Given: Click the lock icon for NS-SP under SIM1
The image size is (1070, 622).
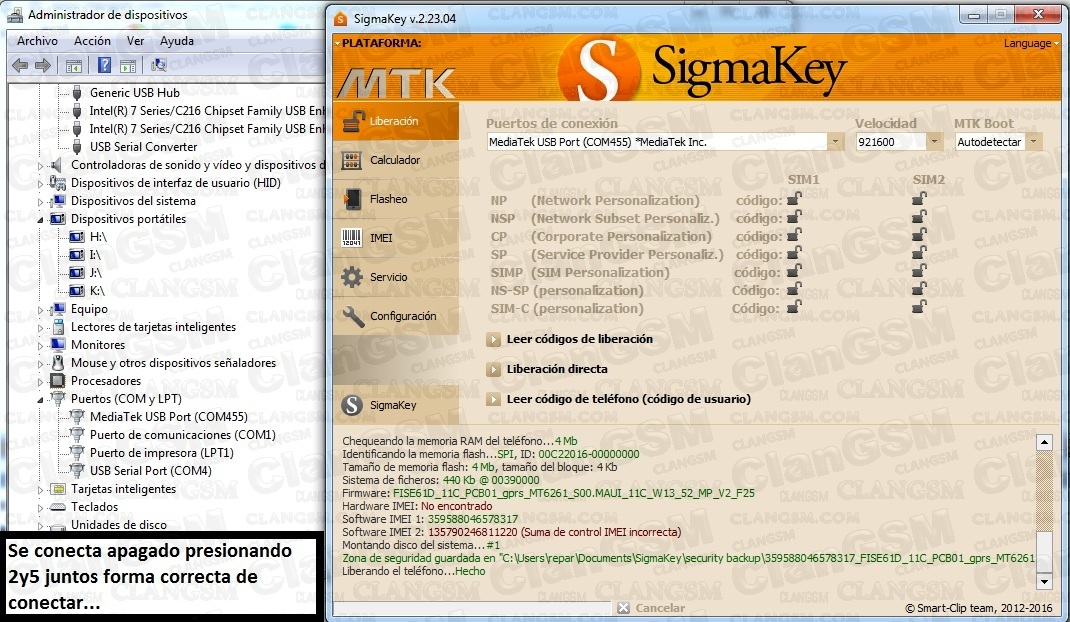Looking at the screenshot, I should coord(794,289).
